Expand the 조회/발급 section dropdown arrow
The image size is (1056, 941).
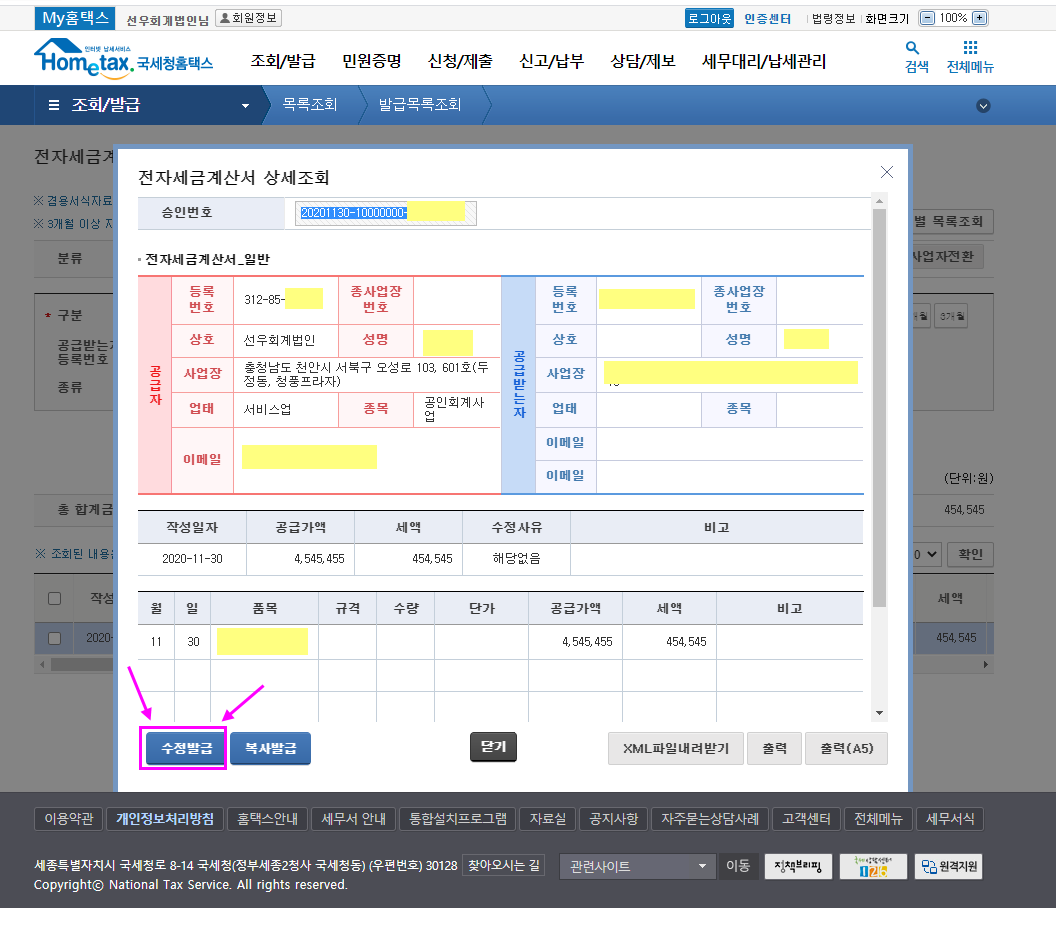tap(245, 106)
